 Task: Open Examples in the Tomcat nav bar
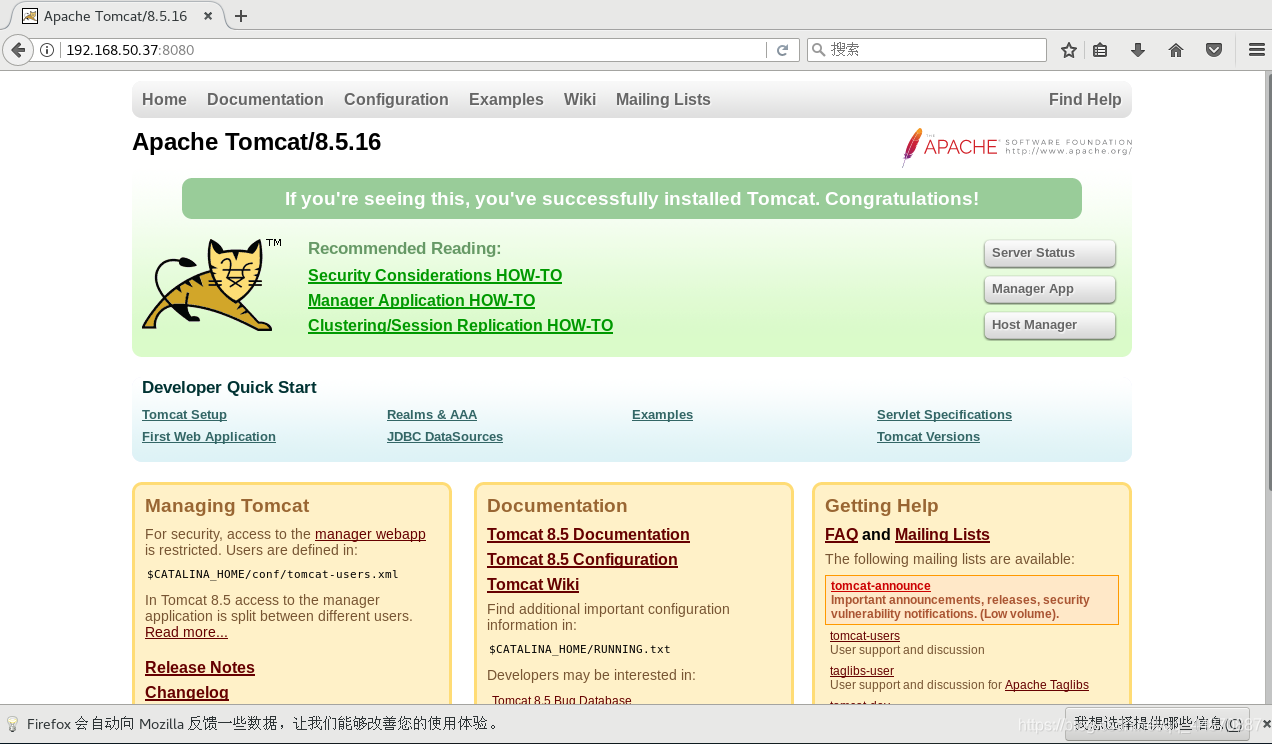pos(506,99)
